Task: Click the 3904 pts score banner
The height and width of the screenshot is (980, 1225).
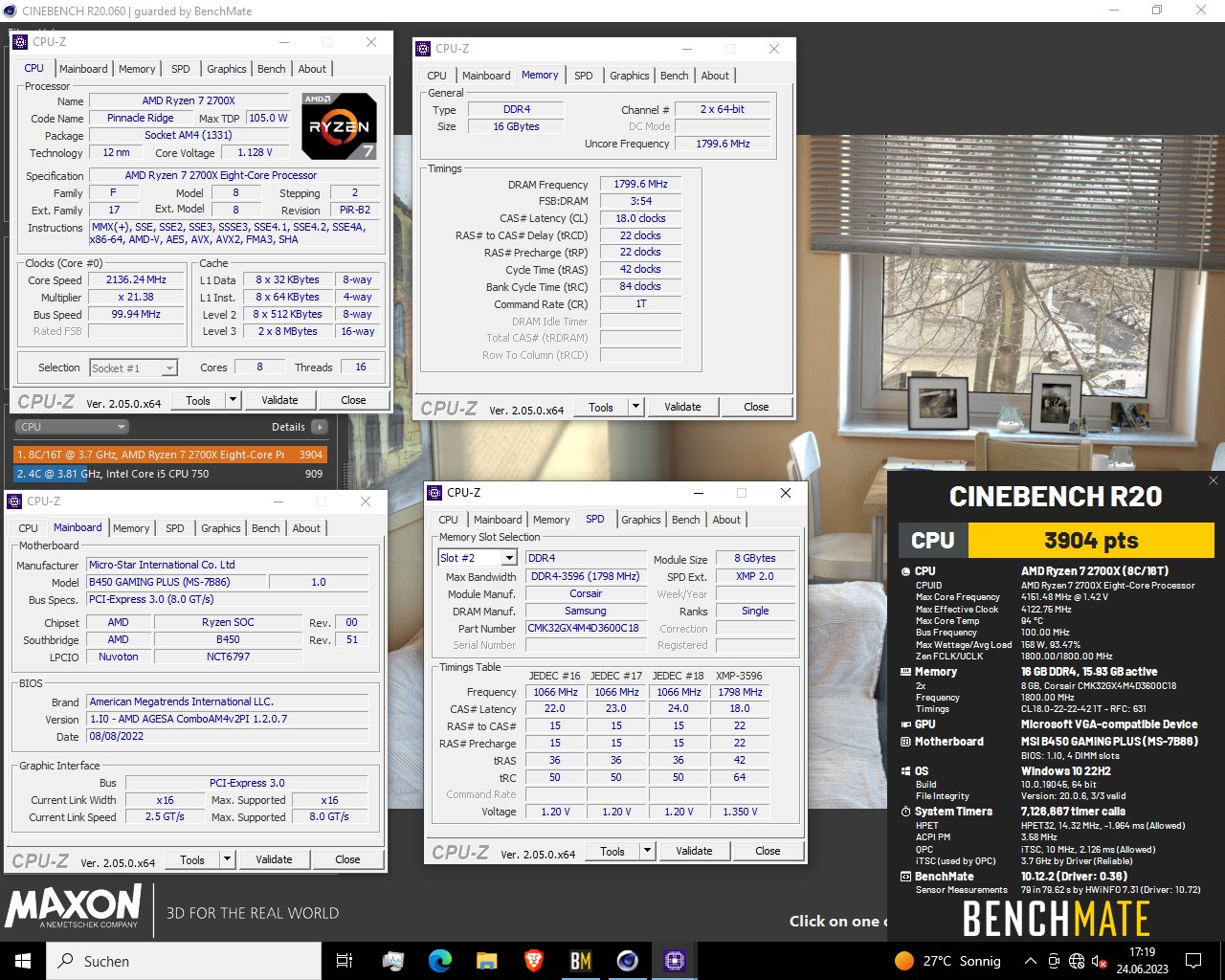Action: pyautogui.click(x=1091, y=541)
